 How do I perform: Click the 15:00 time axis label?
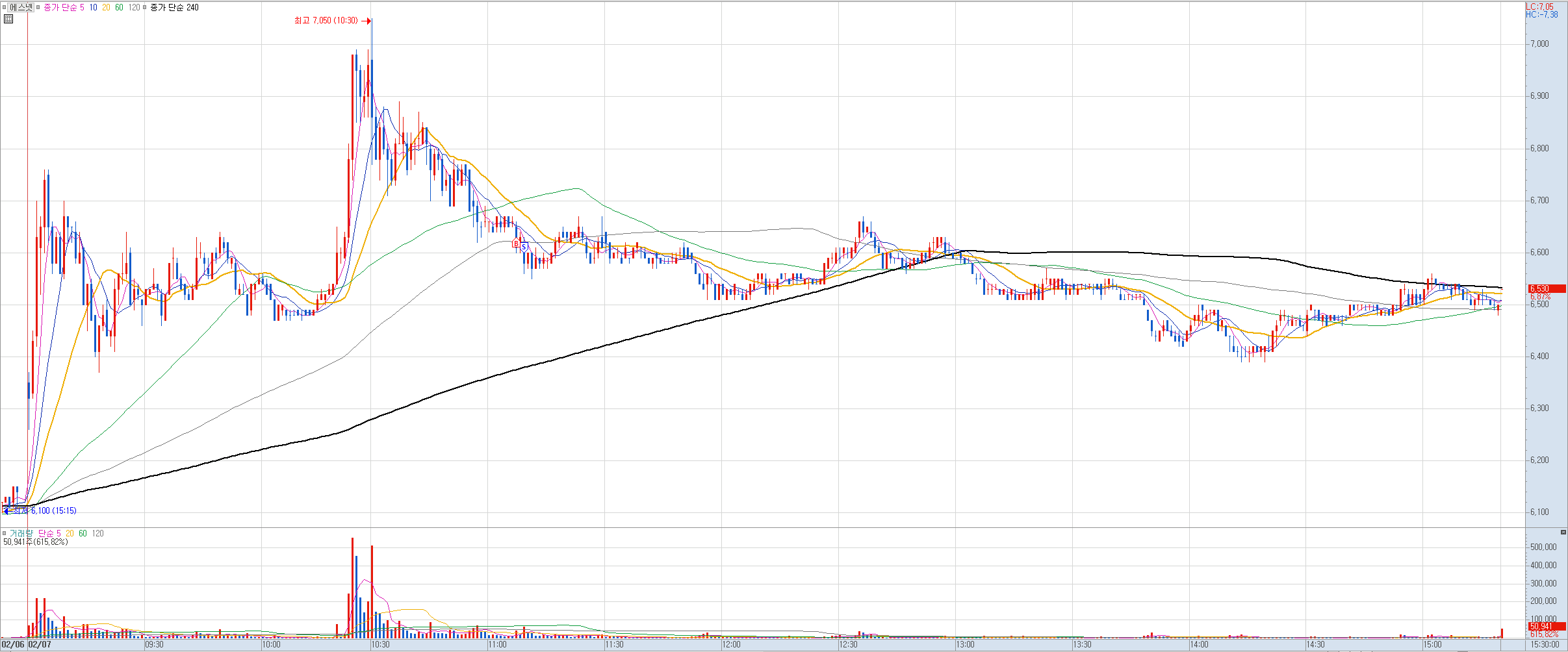(x=1433, y=645)
